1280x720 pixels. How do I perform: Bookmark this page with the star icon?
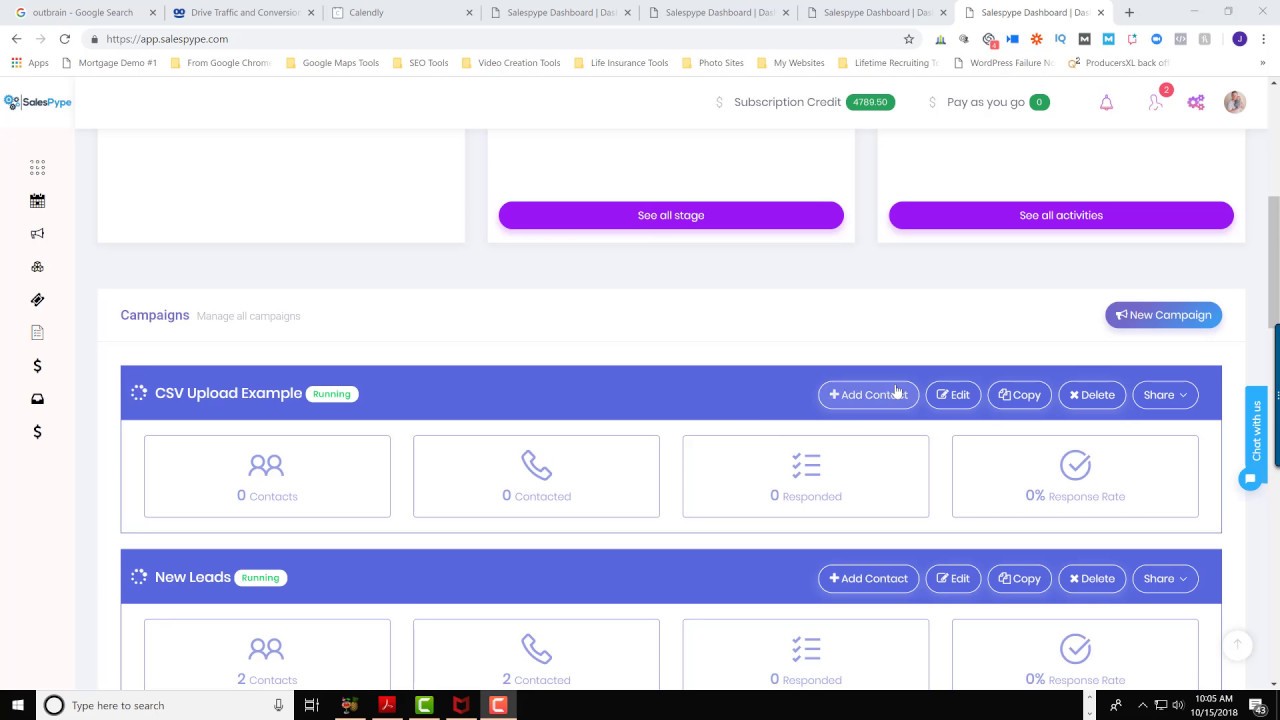[908, 39]
